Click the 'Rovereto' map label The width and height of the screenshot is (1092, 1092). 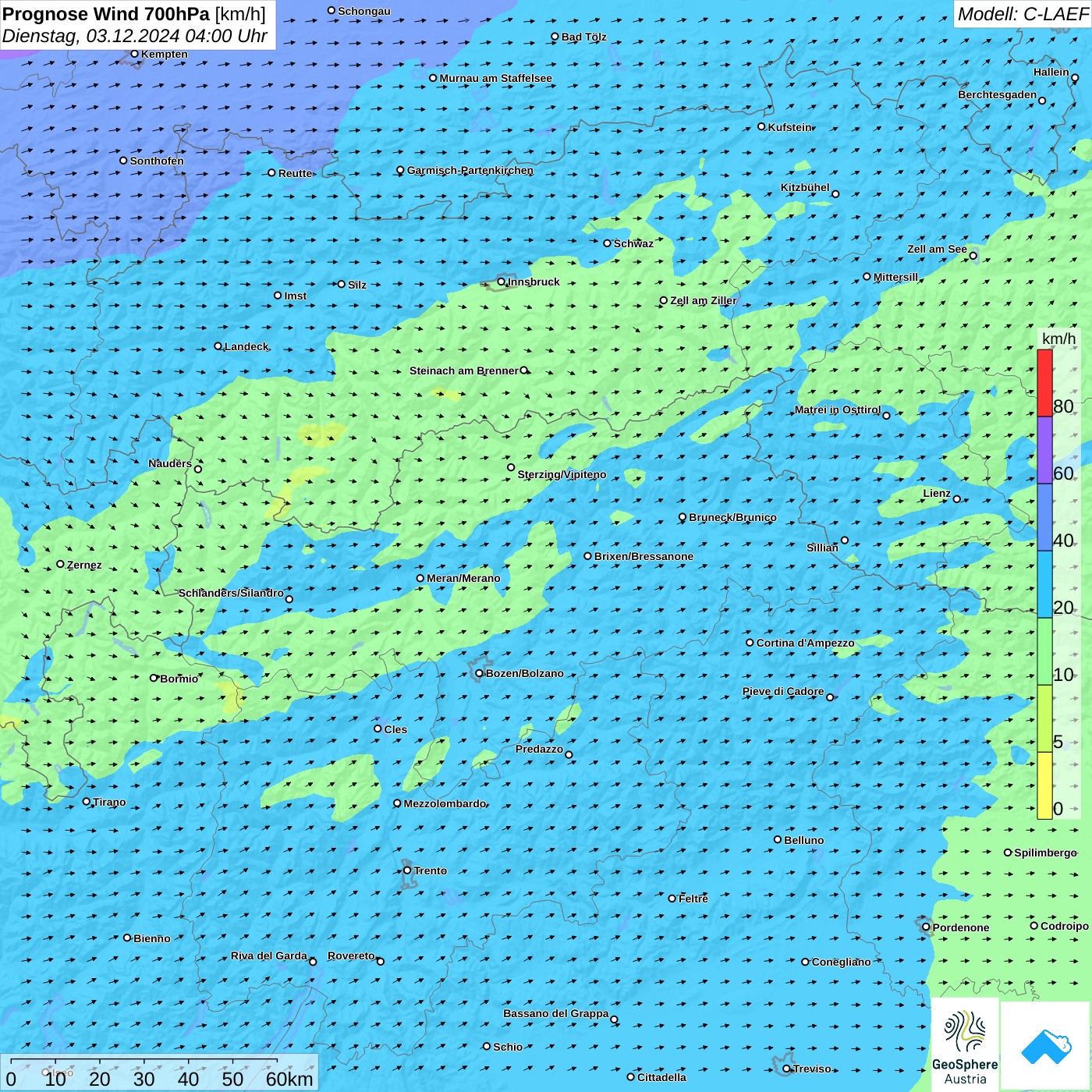[x=351, y=955]
